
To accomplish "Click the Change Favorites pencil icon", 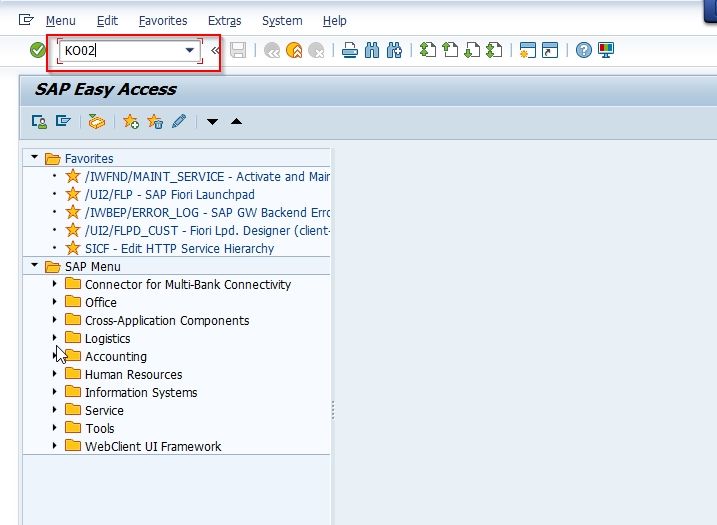I will click(179, 122).
